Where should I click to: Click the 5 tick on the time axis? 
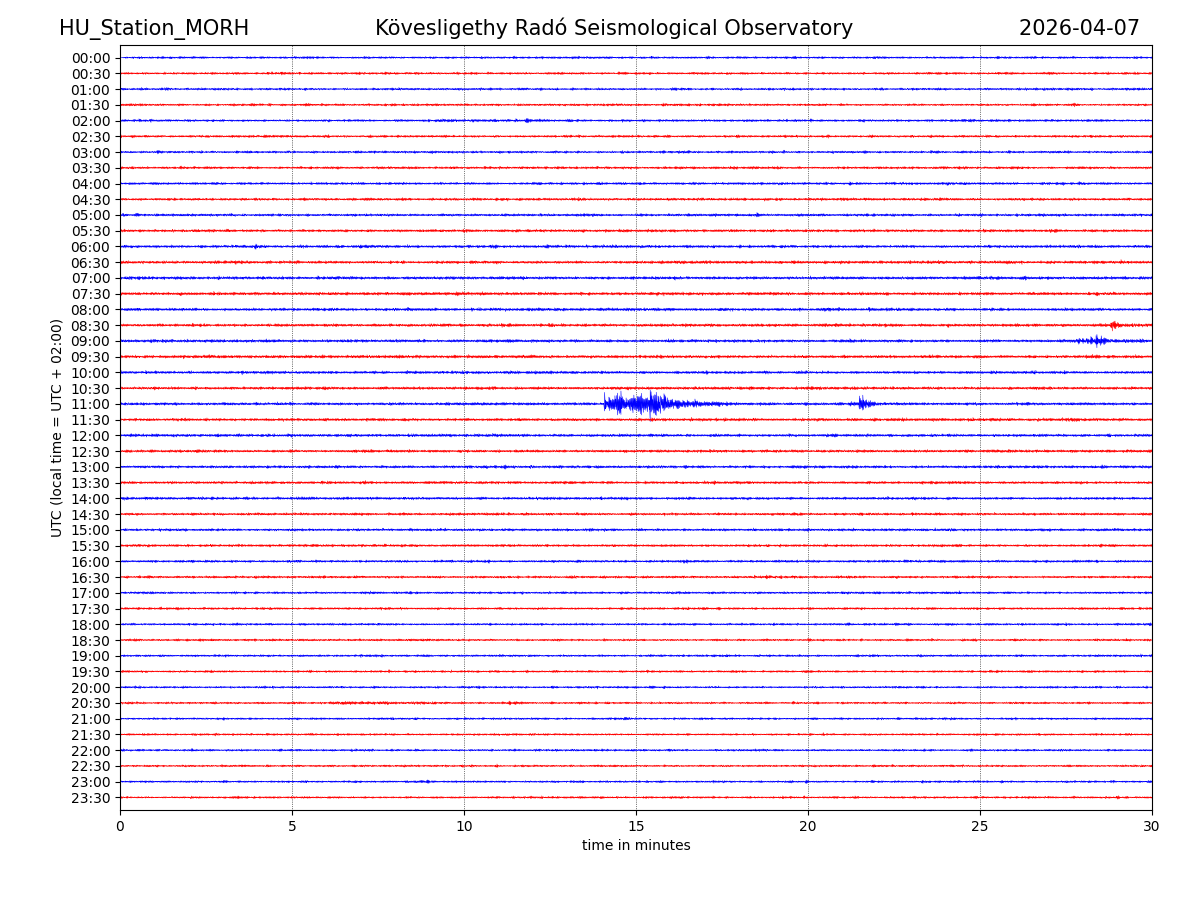[292, 827]
